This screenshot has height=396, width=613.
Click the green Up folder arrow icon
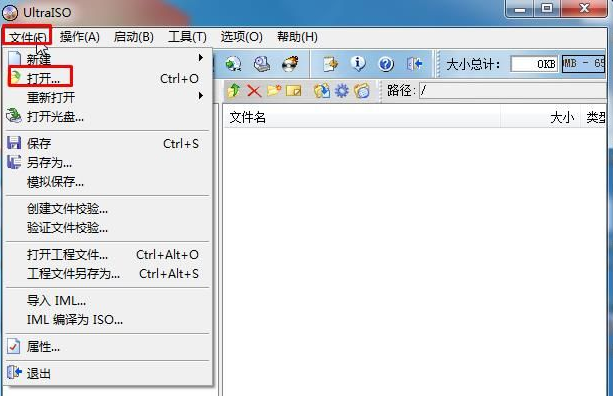coord(234,91)
